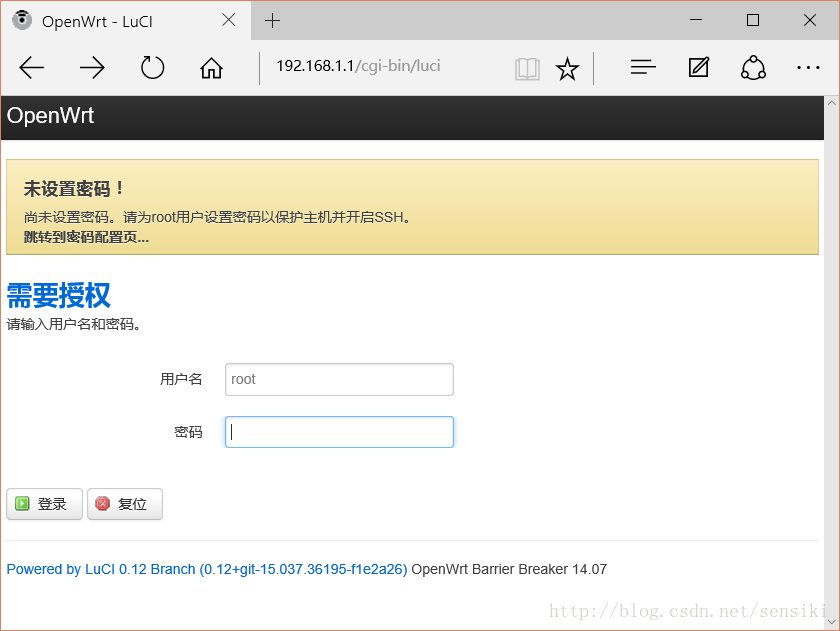Focus the 用户名 field containing root
The width and height of the screenshot is (840, 631).
[x=339, y=379]
